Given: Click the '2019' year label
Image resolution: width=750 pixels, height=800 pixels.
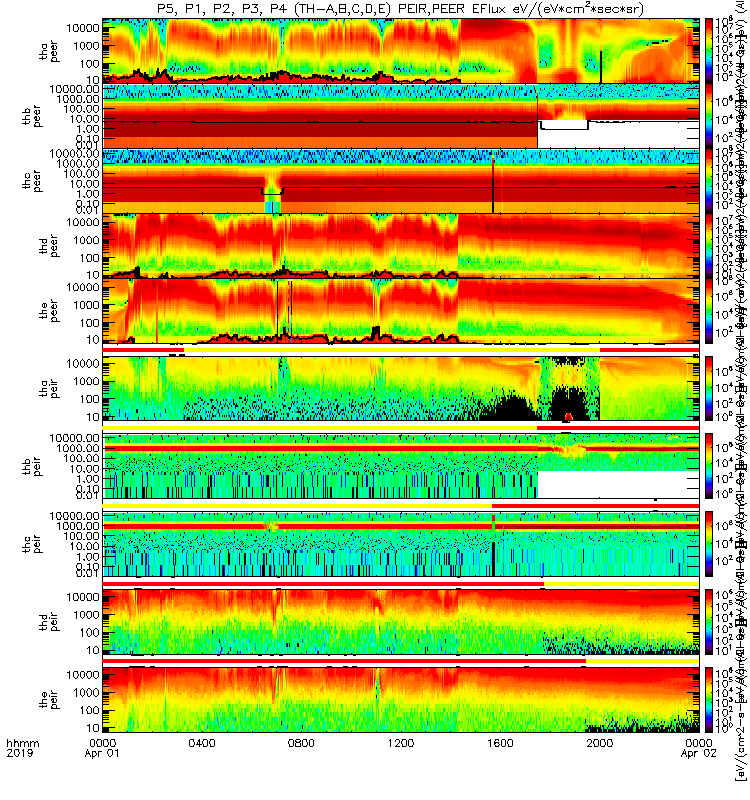Looking at the screenshot, I should 20,754.
